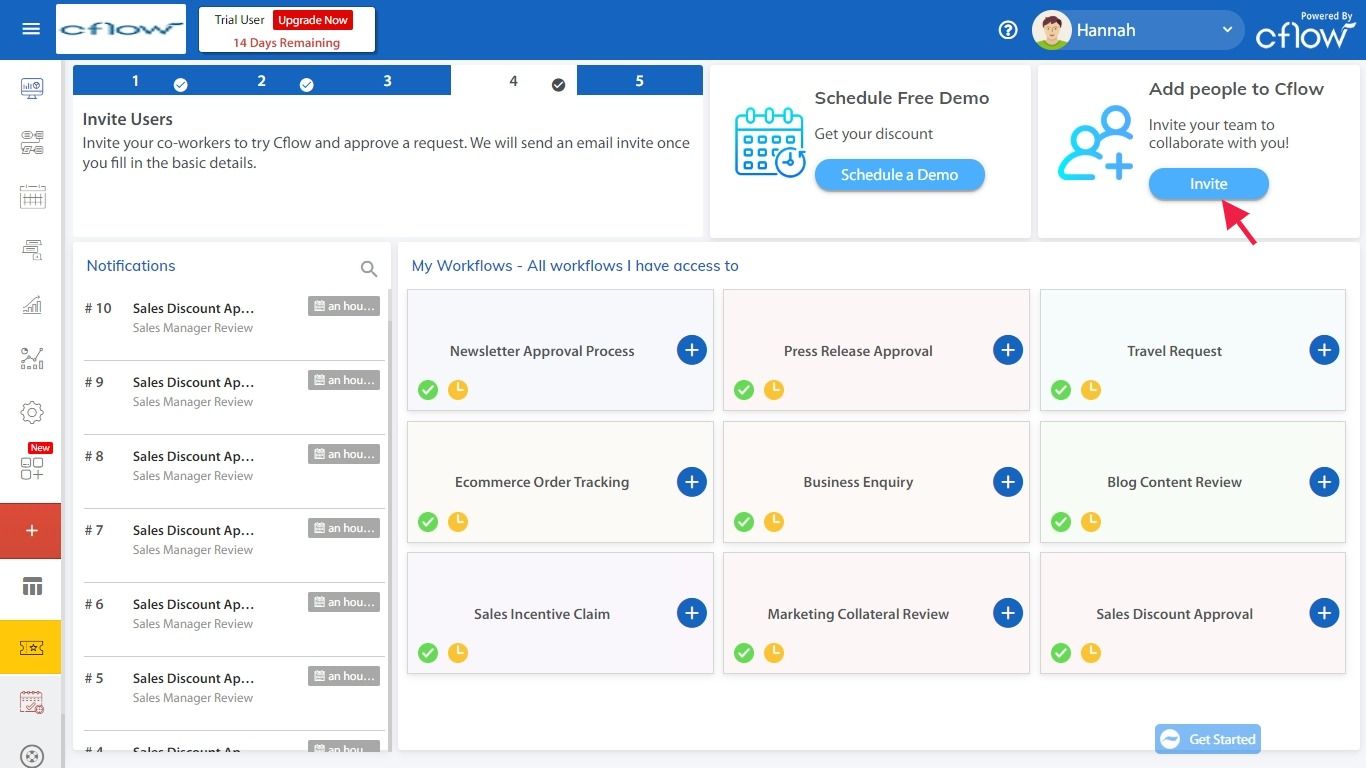The width and height of the screenshot is (1366, 768).
Task: Click the Get Started chat button
Action: tap(1208, 739)
